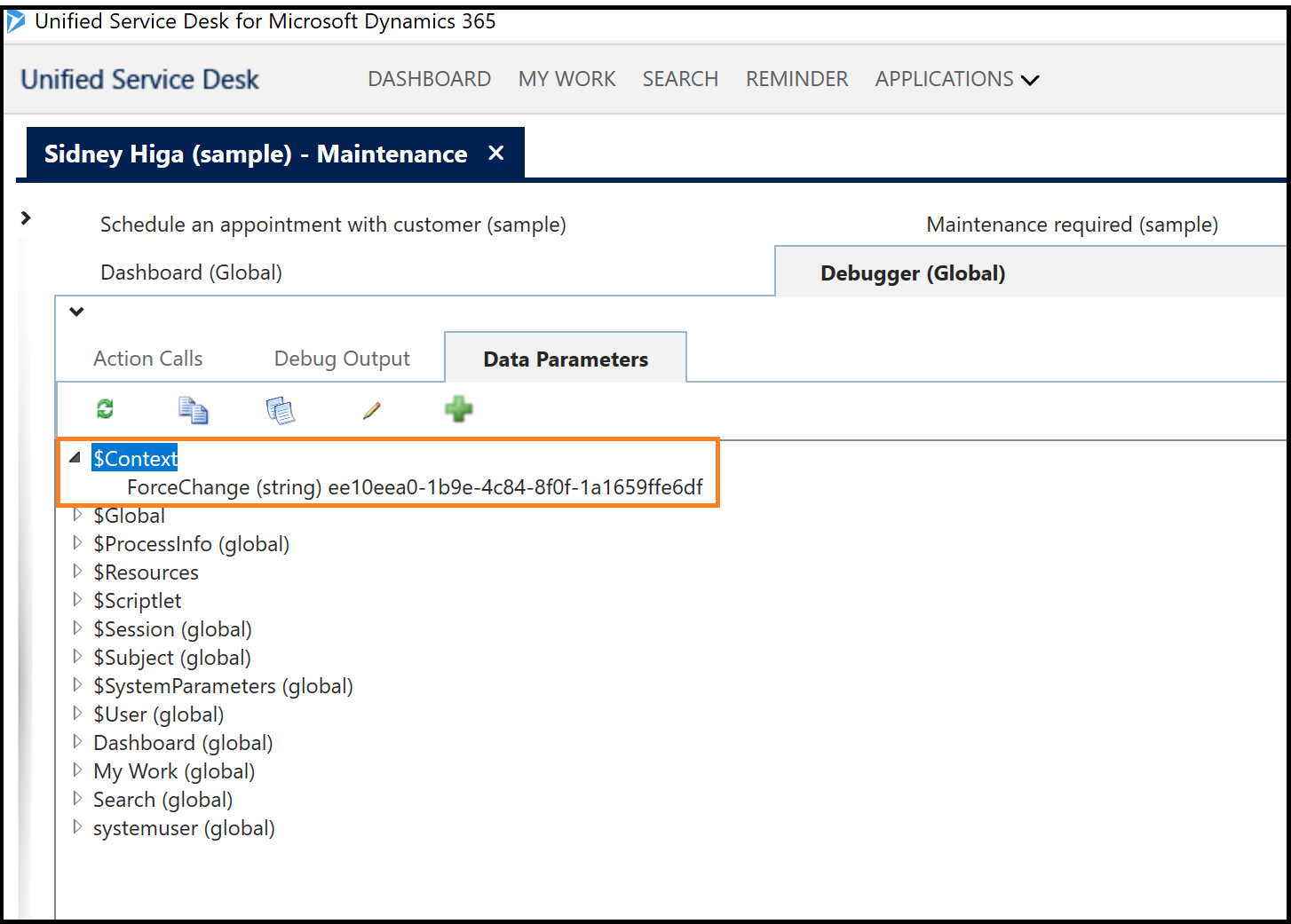Expand the $Resources tree node
The image size is (1291, 924).
77,572
